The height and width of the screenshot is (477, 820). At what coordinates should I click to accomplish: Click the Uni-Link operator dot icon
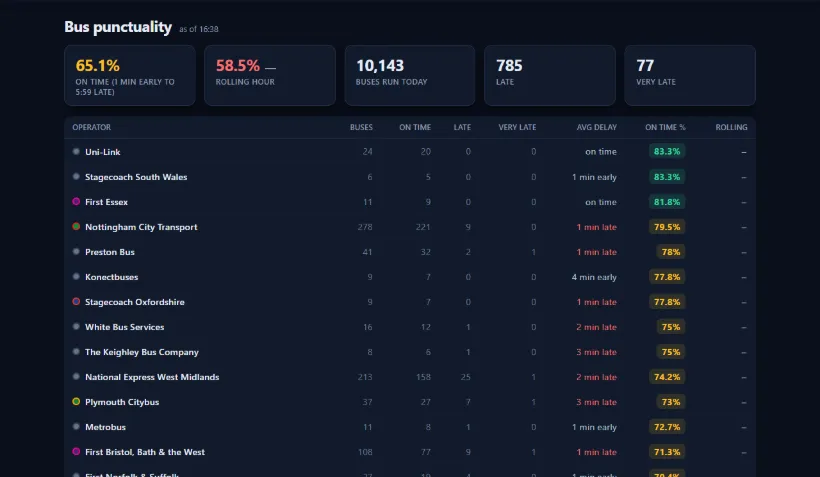[76, 152]
